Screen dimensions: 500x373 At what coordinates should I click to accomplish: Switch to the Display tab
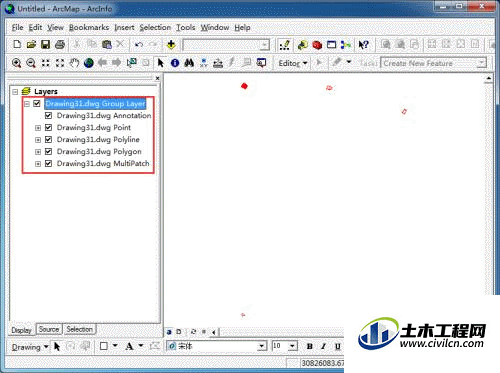pos(21,330)
